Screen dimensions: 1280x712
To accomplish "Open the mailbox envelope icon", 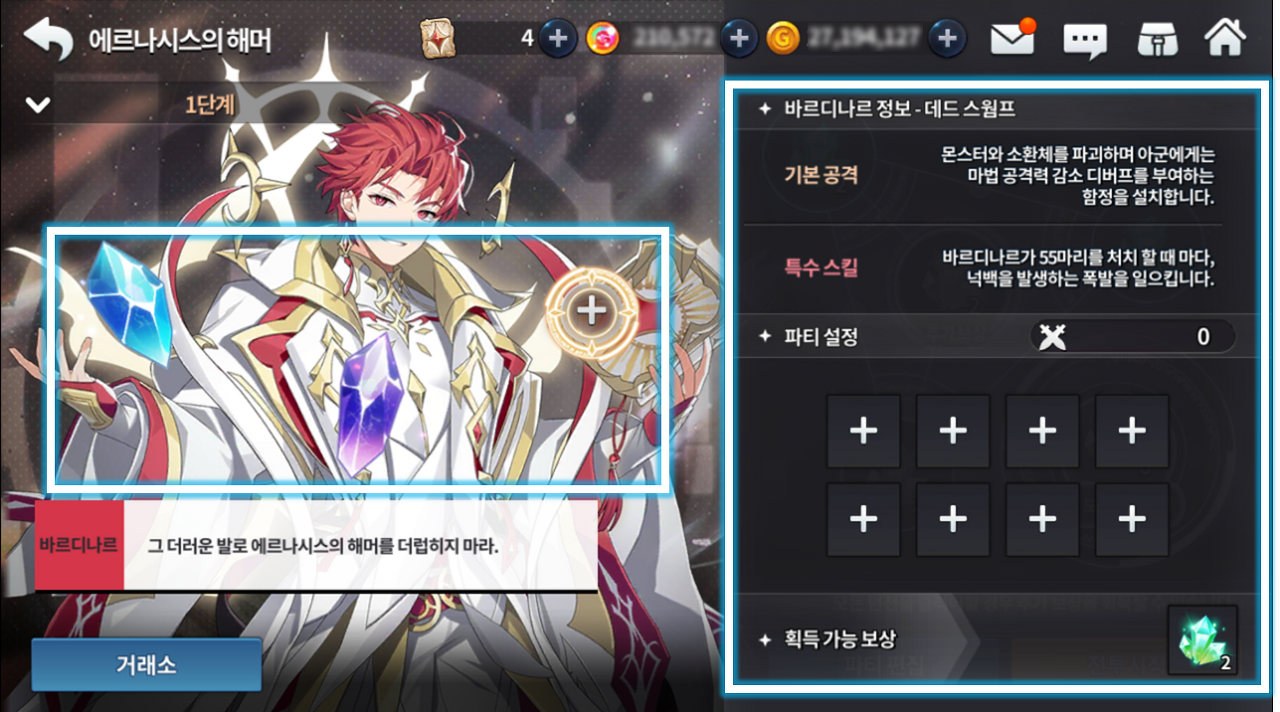I will [x=1012, y=38].
